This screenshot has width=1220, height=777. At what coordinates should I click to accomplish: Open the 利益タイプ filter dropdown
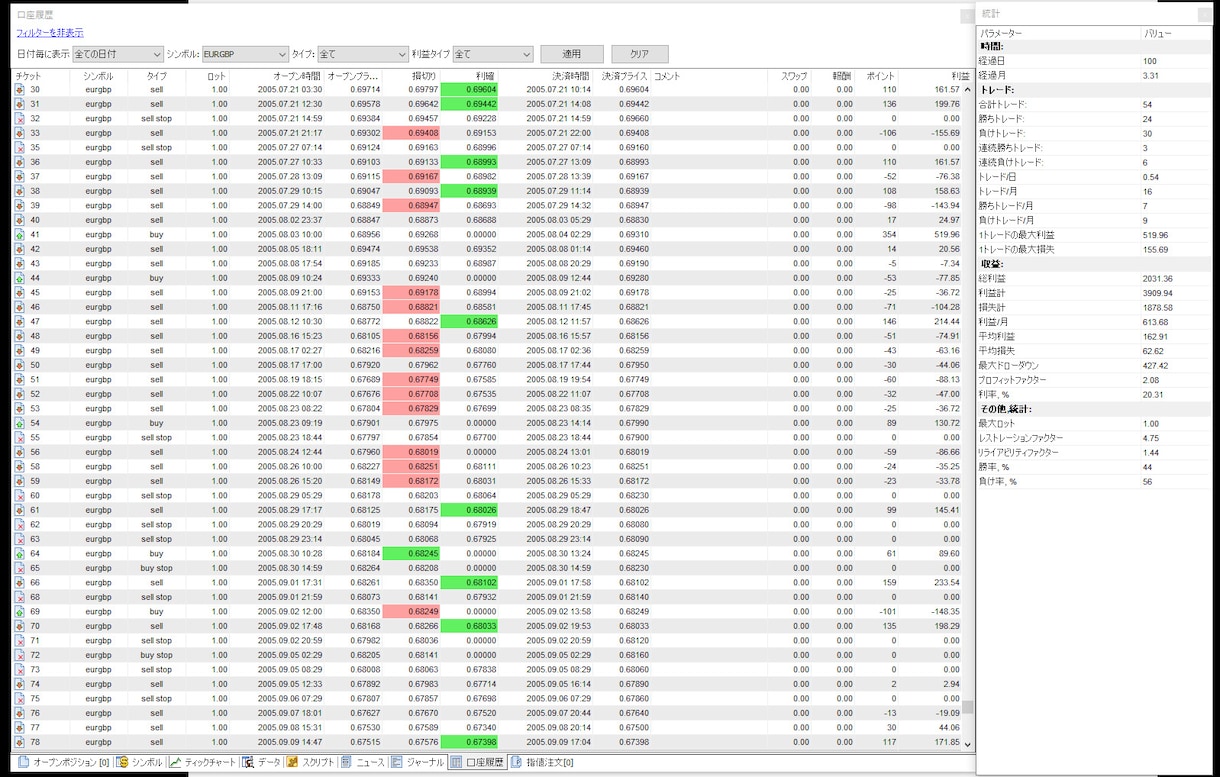[x=493, y=54]
